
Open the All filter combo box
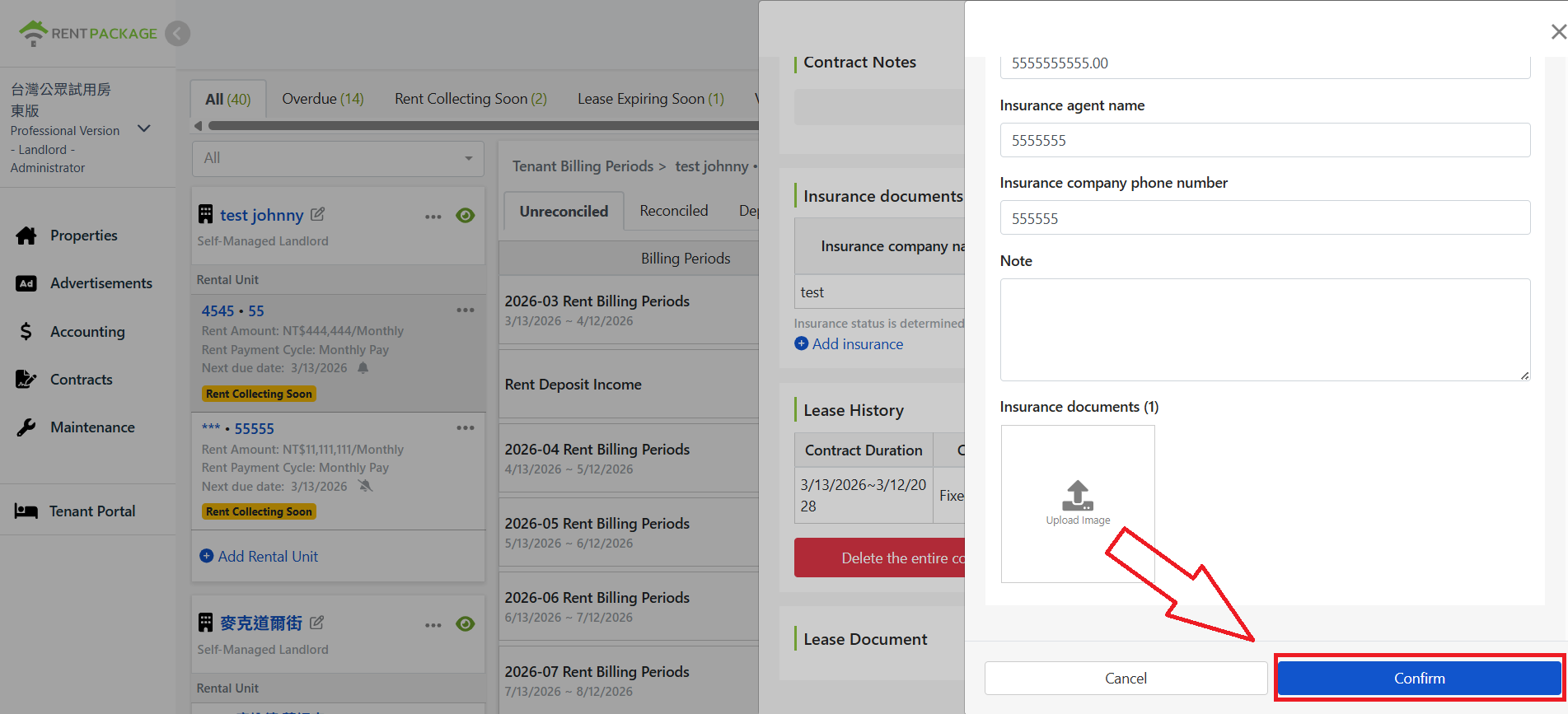pyautogui.click(x=338, y=158)
